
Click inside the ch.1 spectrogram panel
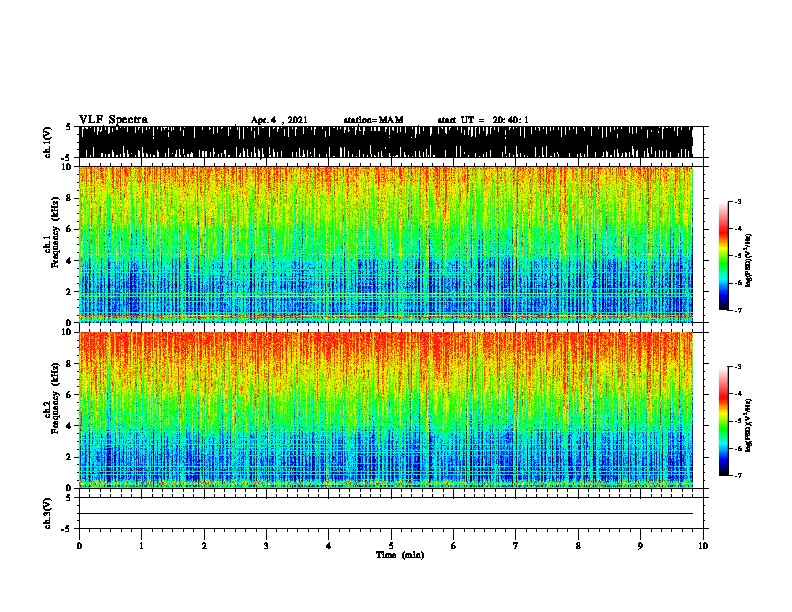click(x=386, y=244)
